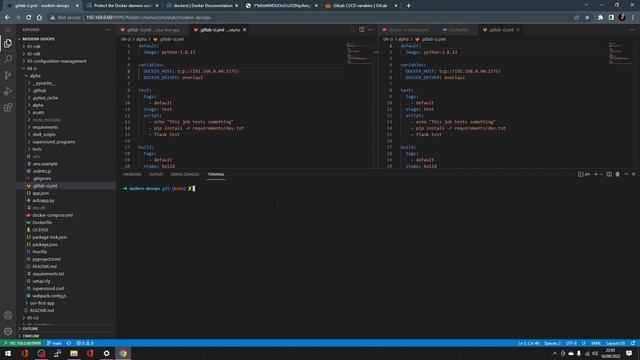Open docker-compose.yml in file explorer
Screen dimensions: 640x360
tap(52, 215)
